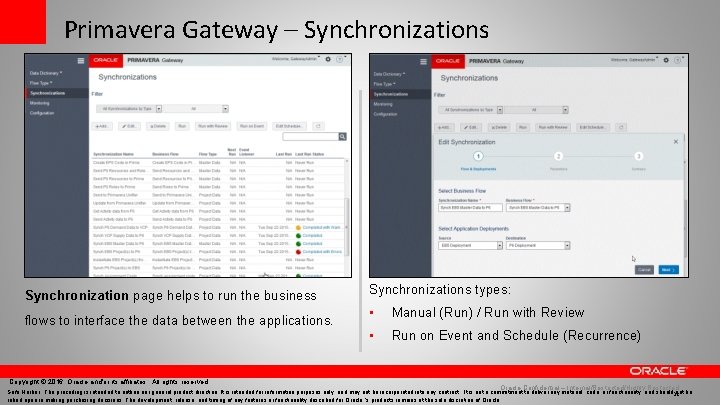
Task: Click Add button in left screenshot toolbar
Action: [x=102, y=126]
